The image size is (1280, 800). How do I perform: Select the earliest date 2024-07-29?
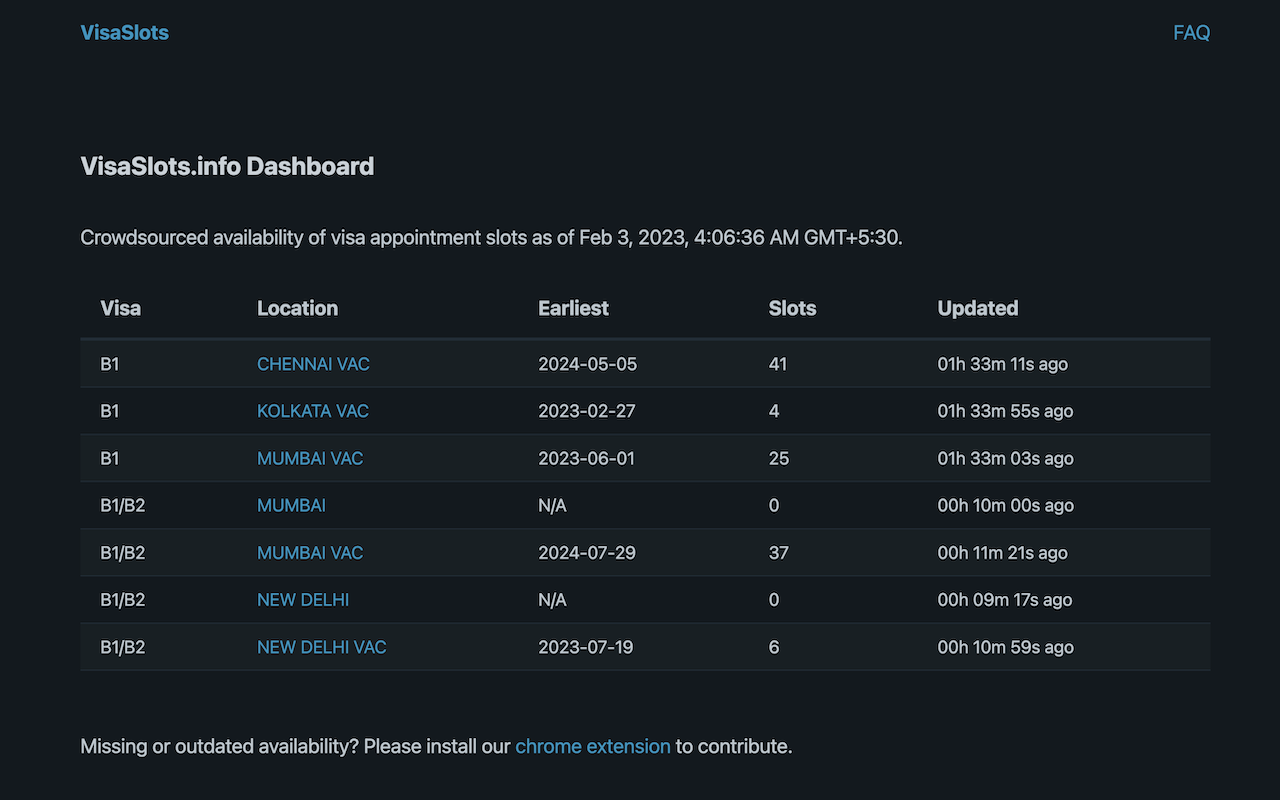click(586, 552)
